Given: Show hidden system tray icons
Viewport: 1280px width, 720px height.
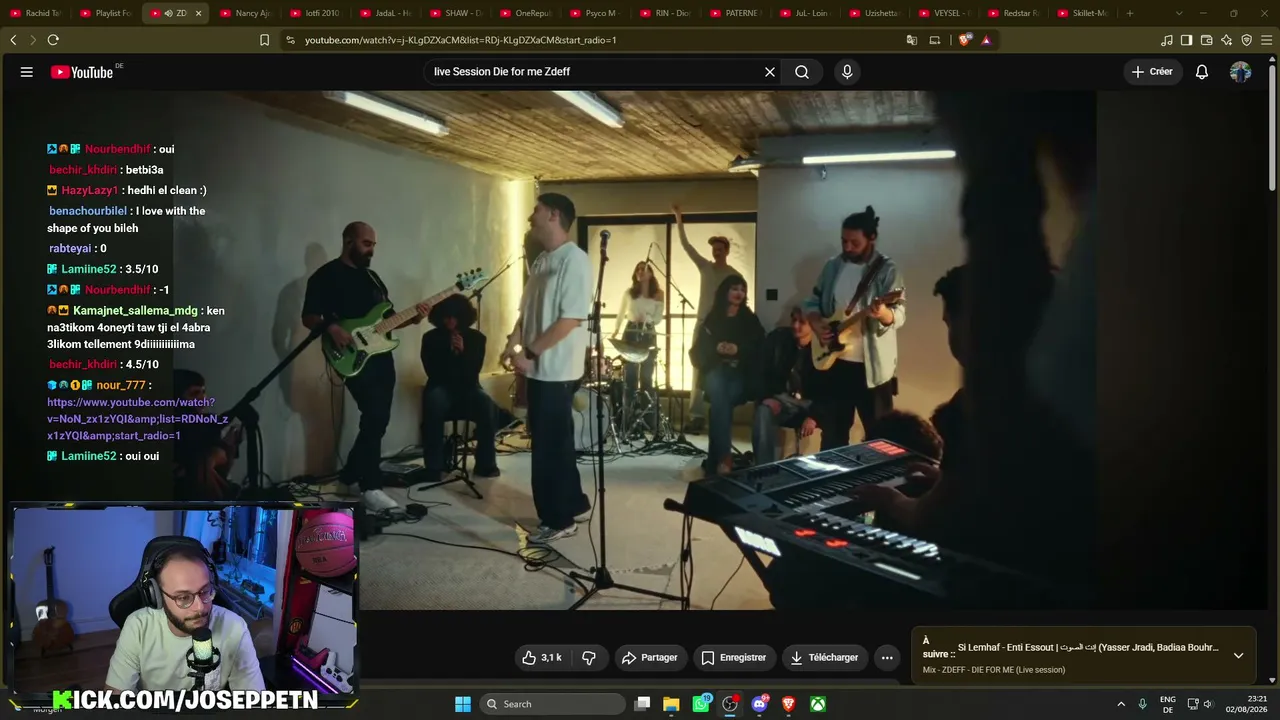Looking at the screenshot, I should (1121, 704).
